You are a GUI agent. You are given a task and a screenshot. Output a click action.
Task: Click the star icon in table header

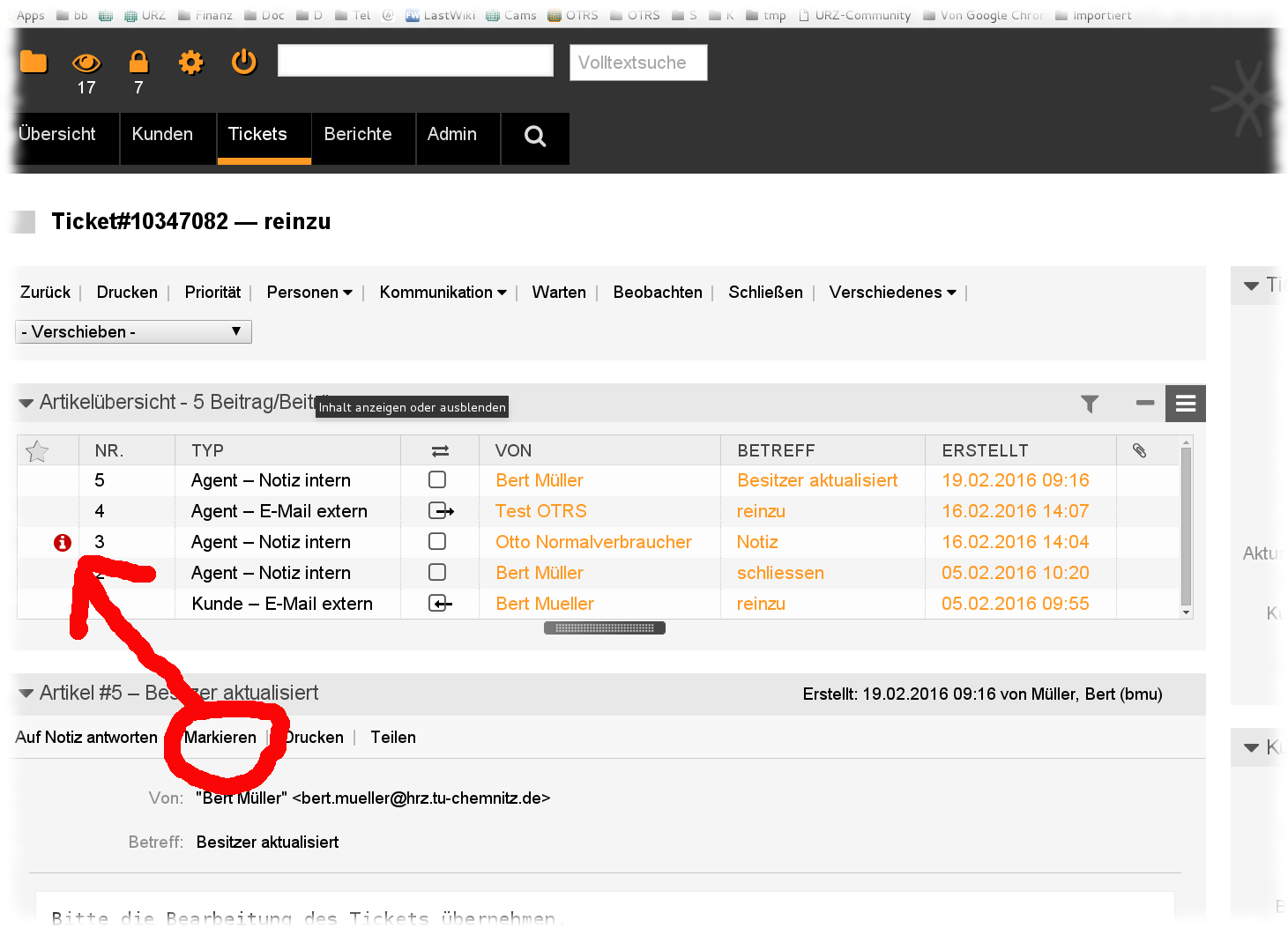pyautogui.click(x=37, y=451)
